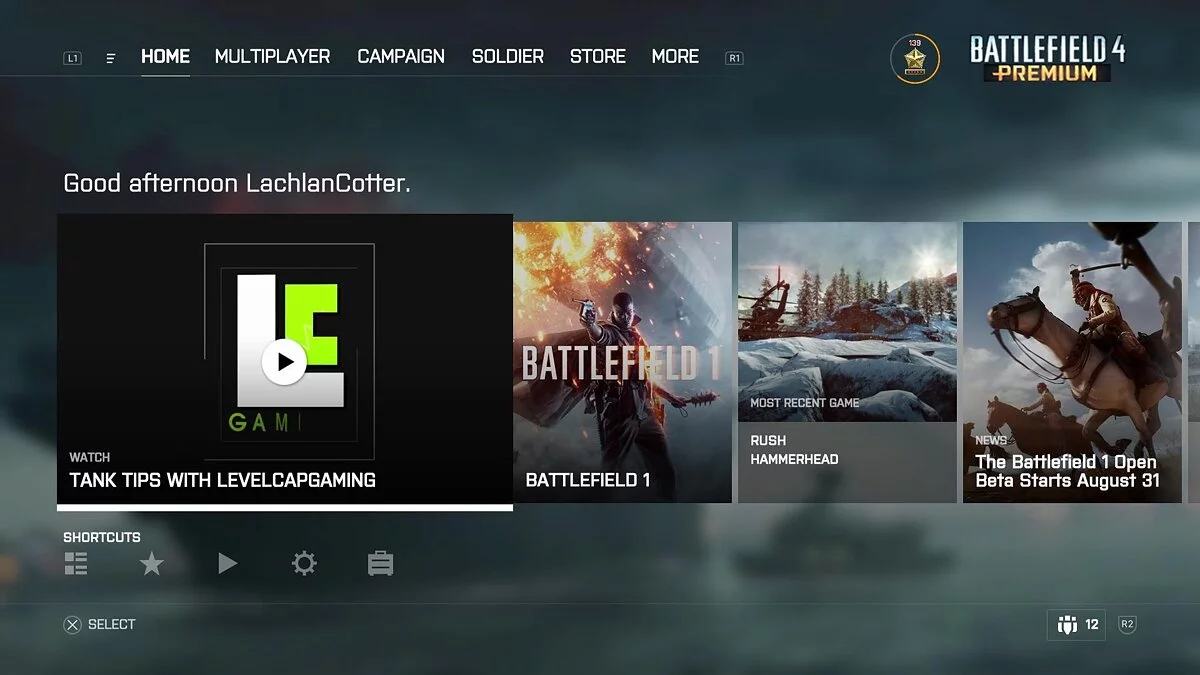
Task: Click the Battlefield 4 Premium logo
Action: (x=1047, y=59)
